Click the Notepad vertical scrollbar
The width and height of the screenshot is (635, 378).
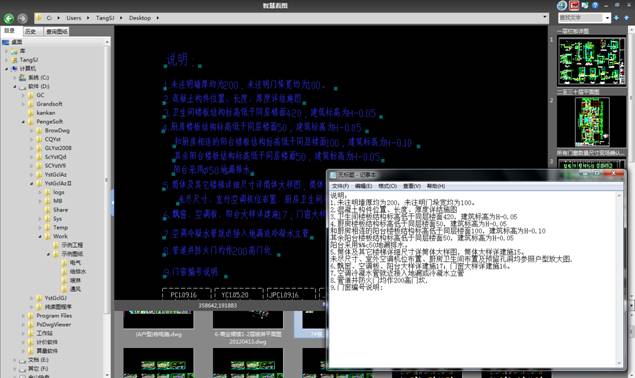pyautogui.click(x=620, y=279)
